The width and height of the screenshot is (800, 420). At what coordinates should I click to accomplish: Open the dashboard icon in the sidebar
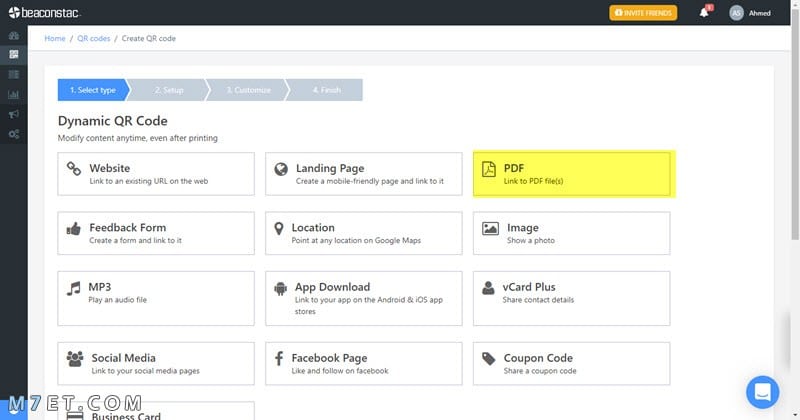[x=14, y=36]
